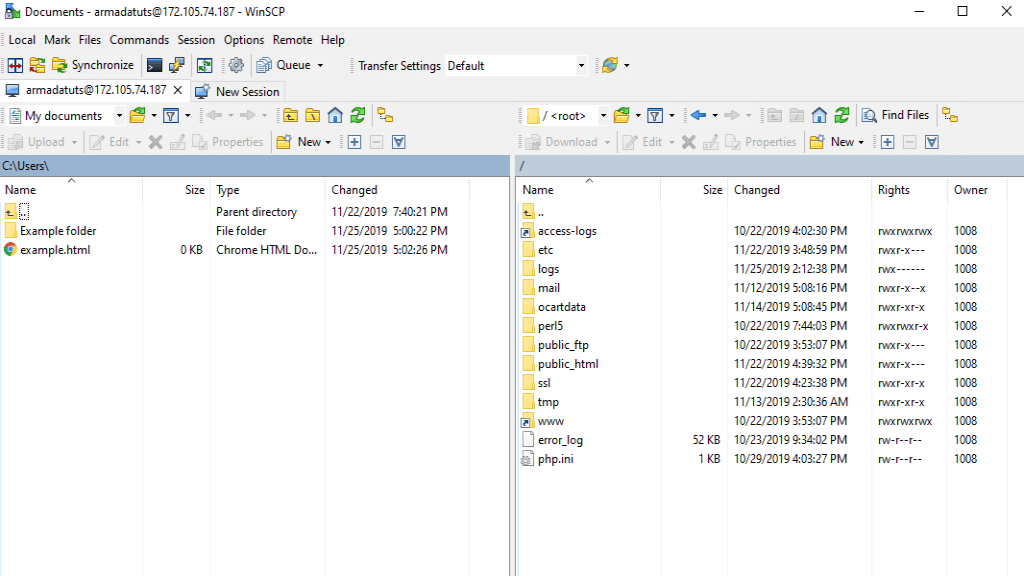Open the Local menu
This screenshot has height=576, width=1024.
click(x=22, y=40)
